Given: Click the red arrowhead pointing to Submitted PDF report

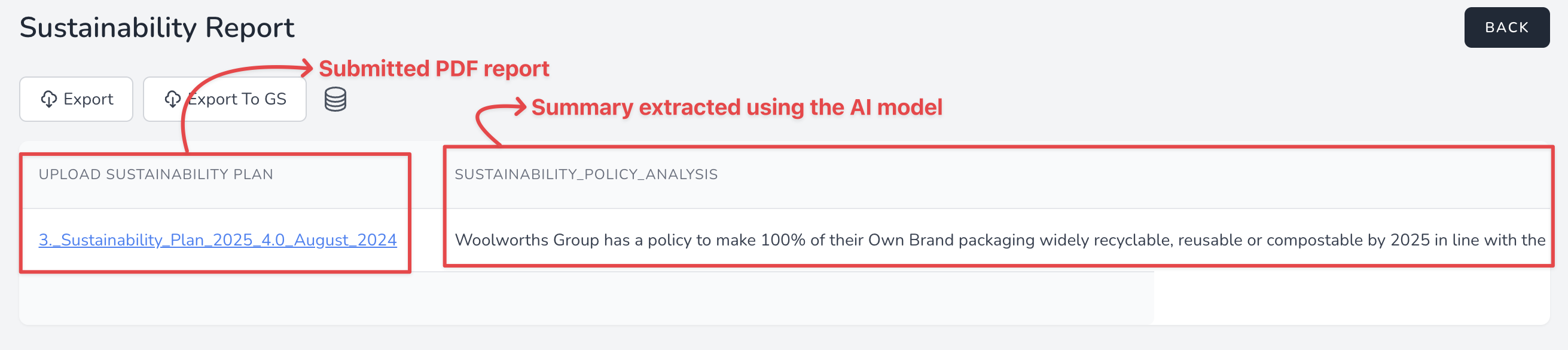Looking at the screenshot, I should point(306,67).
